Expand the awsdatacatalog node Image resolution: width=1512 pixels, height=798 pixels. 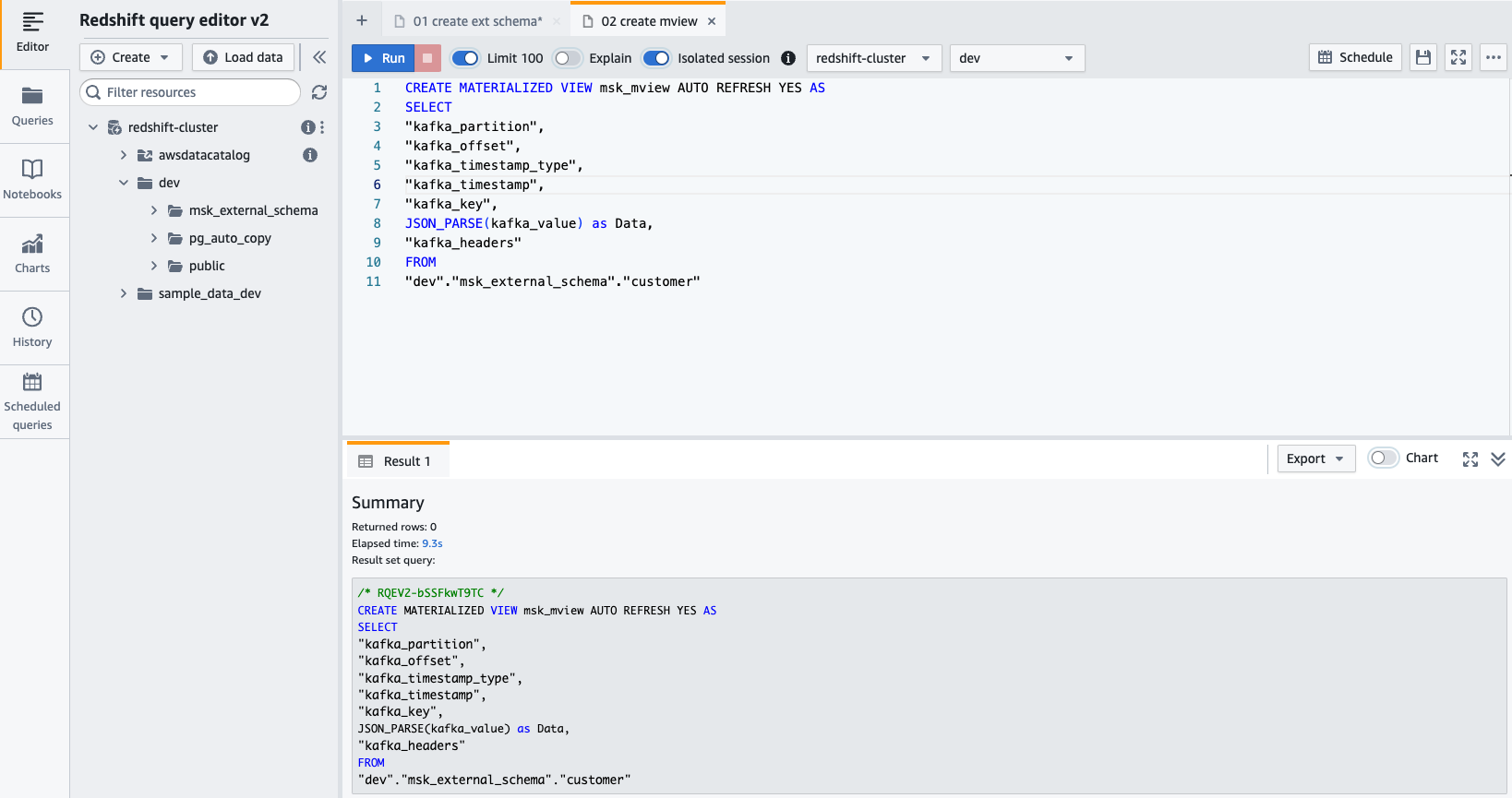124,155
